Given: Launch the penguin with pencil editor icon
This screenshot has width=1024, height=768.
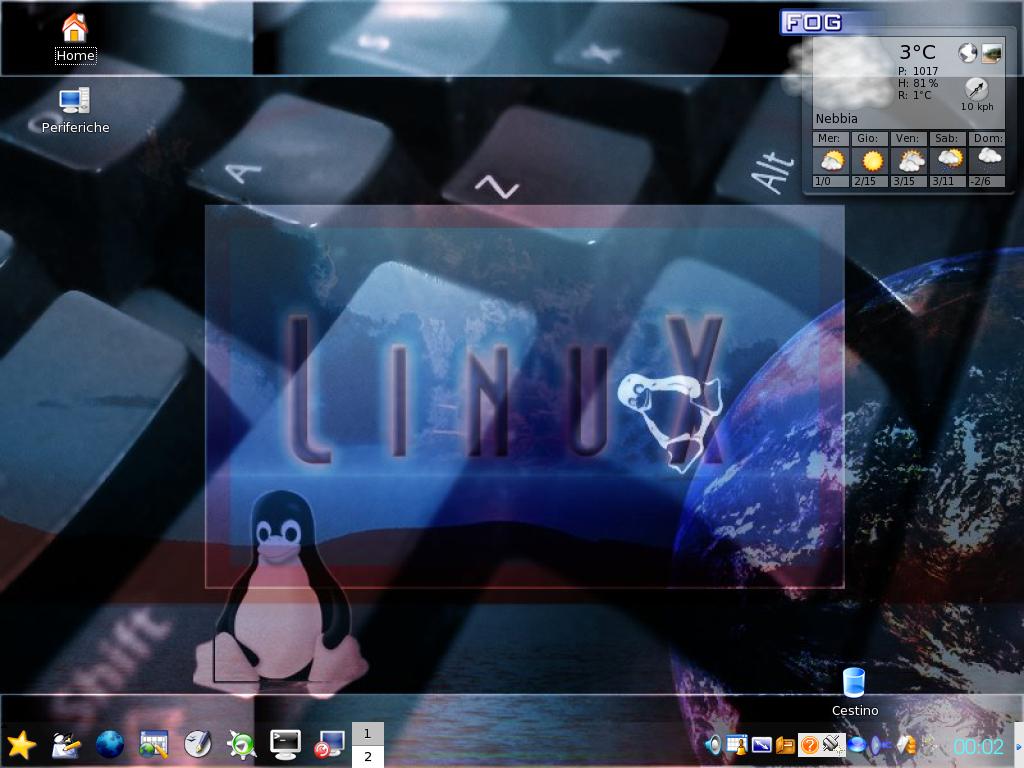Looking at the screenshot, I should [x=66, y=744].
